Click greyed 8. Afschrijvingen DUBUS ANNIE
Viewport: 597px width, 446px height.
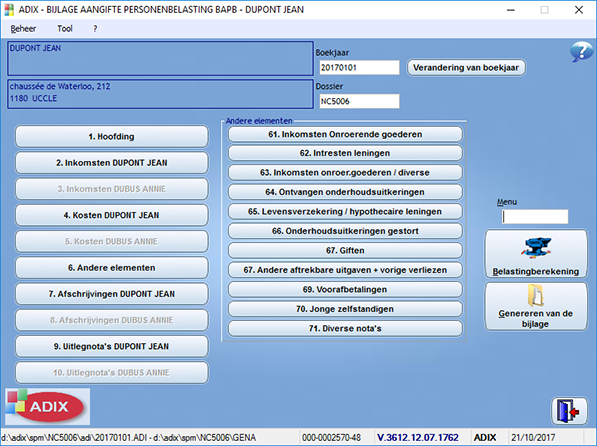click(x=112, y=321)
